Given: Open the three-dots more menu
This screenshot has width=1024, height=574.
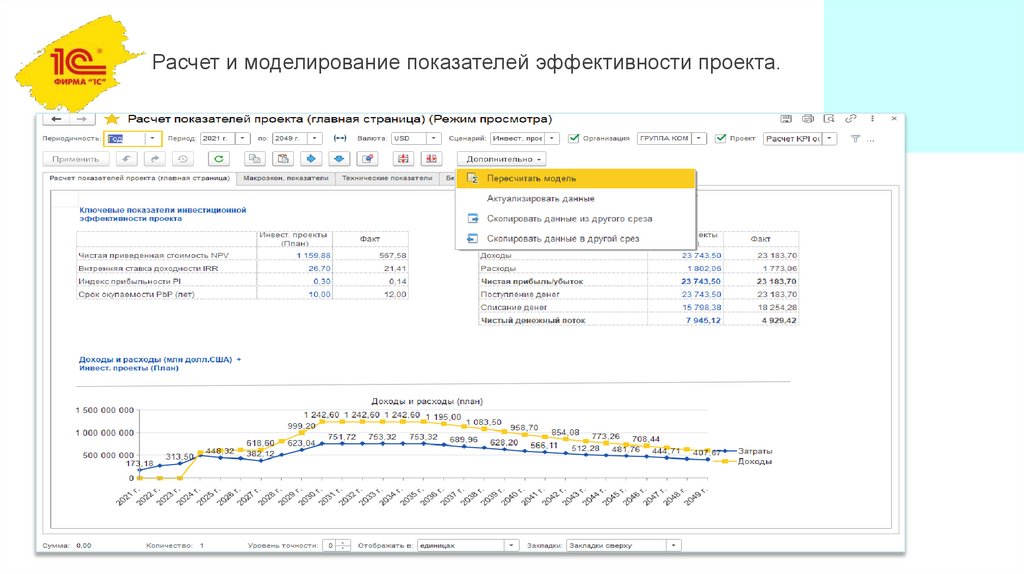Looking at the screenshot, I should coord(872,119).
